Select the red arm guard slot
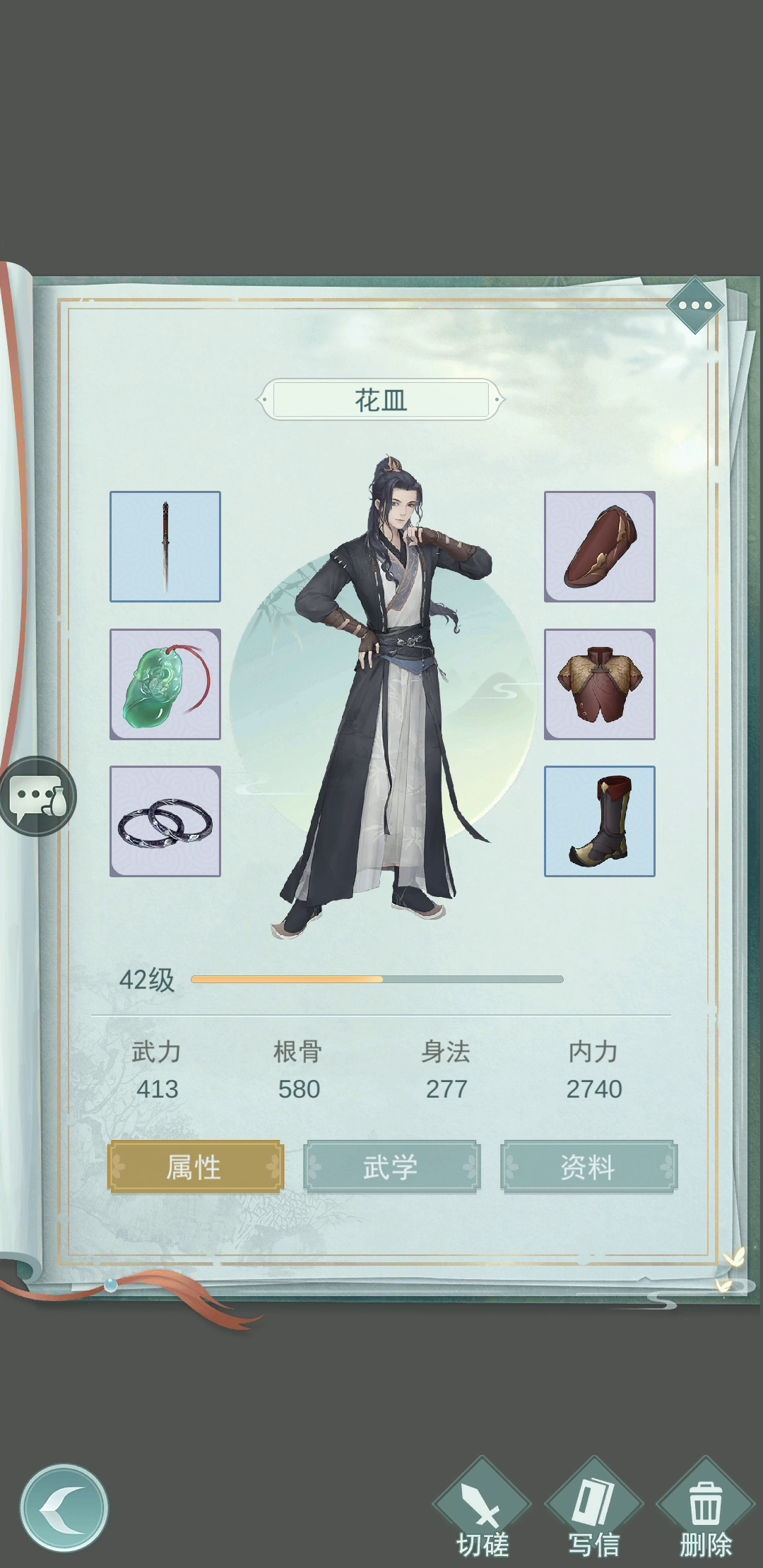This screenshot has height=1568, width=763. click(x=600, y=547)
